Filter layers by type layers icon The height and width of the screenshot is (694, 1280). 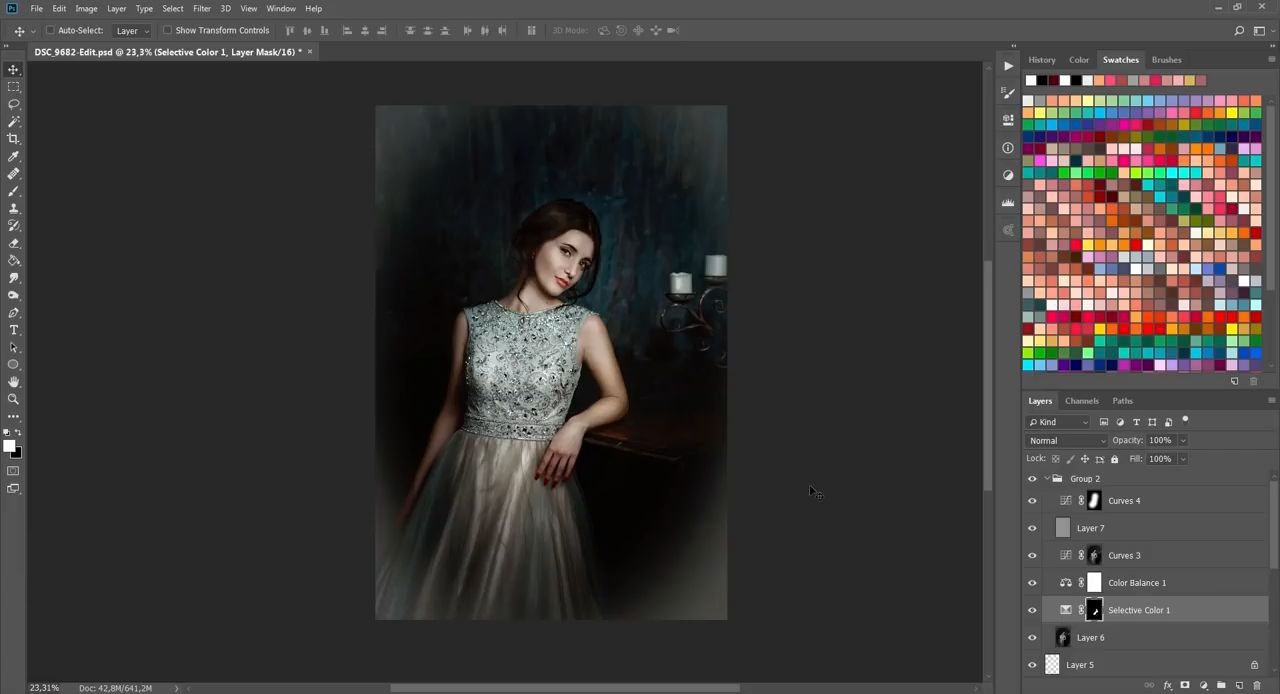1136,422
